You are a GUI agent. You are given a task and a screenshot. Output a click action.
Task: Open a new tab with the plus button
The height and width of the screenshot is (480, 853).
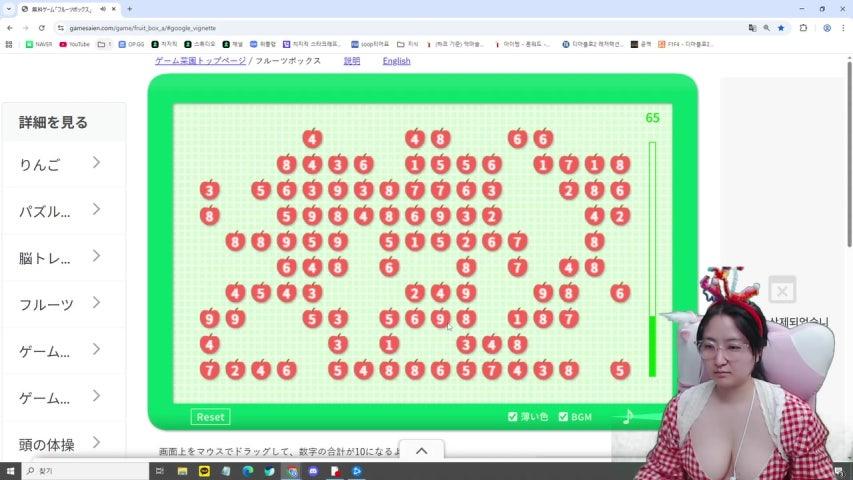[x=129, y=9]
